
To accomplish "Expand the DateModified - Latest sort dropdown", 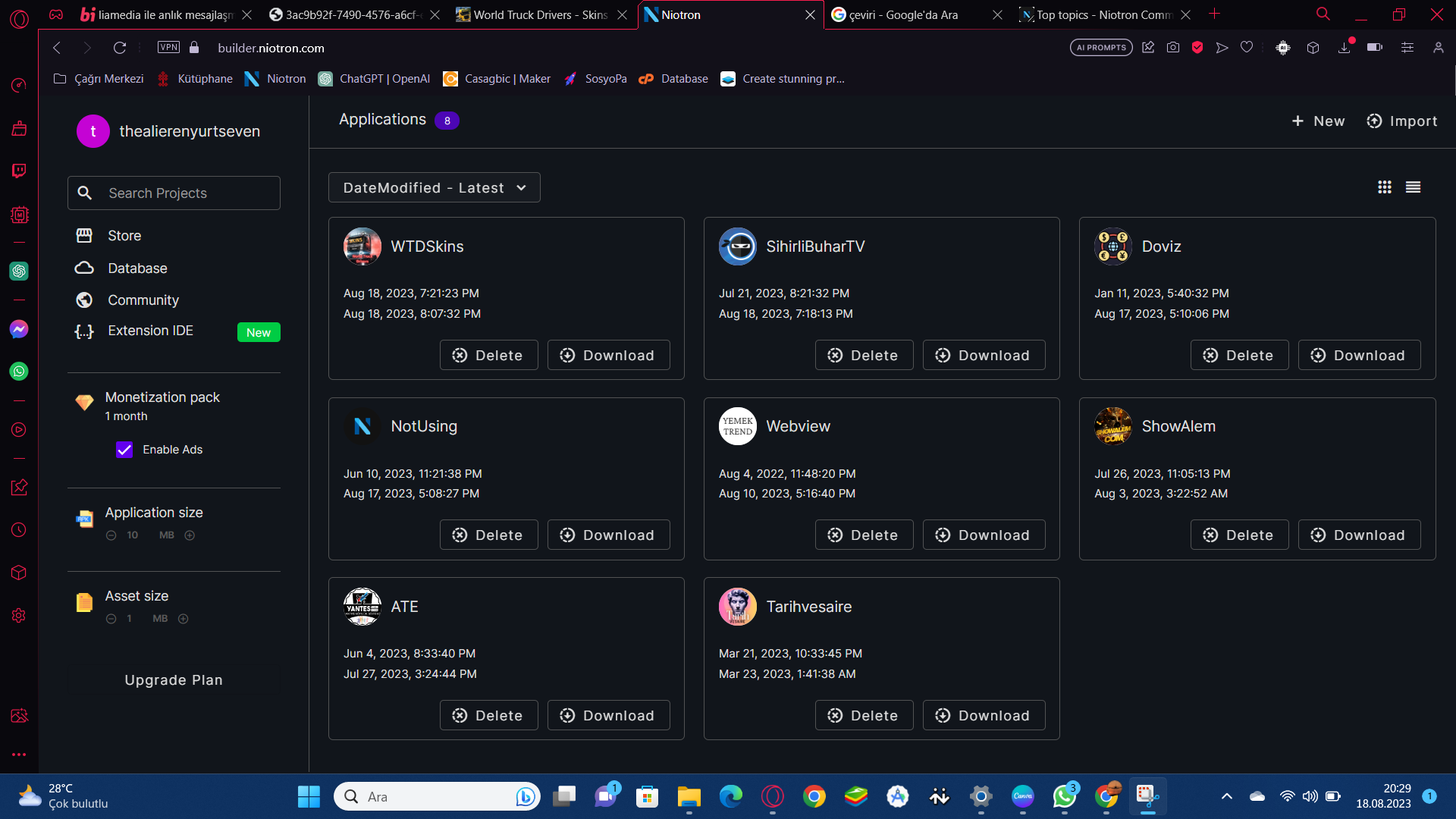I will pyautogui.click(x=435, y=187).
